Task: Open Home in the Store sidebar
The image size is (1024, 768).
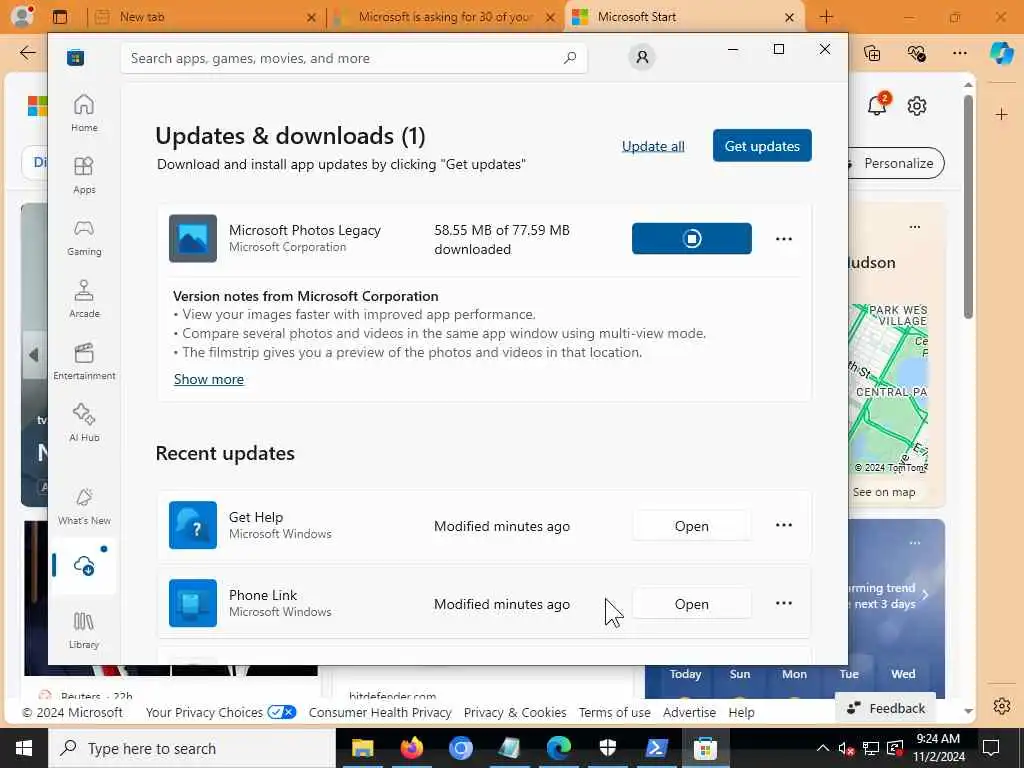Action: [84, 113]
